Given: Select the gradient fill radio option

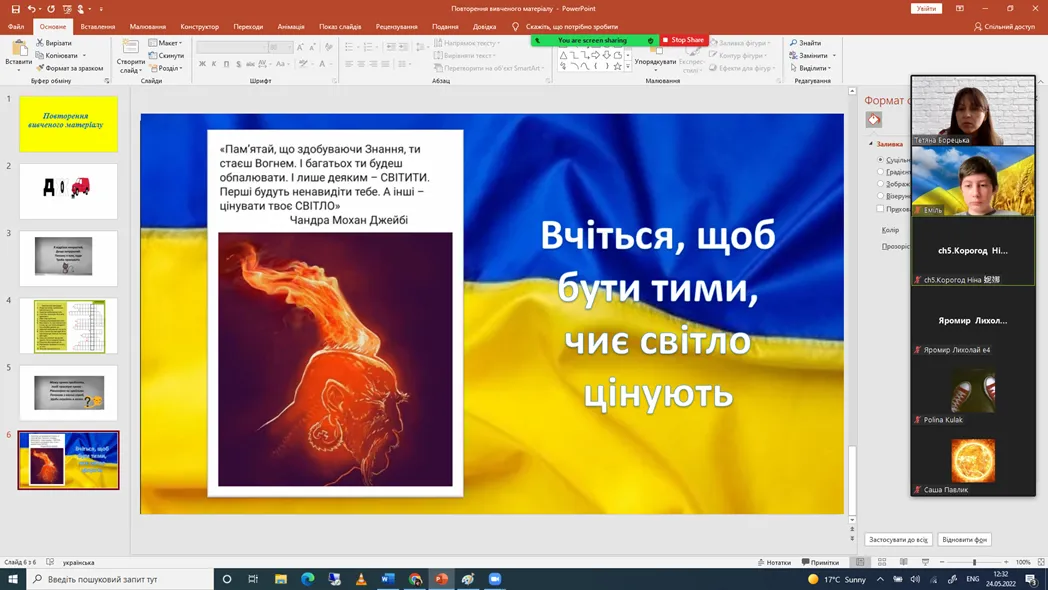Looking at the screenshot, I should click(x=881, y=172).
